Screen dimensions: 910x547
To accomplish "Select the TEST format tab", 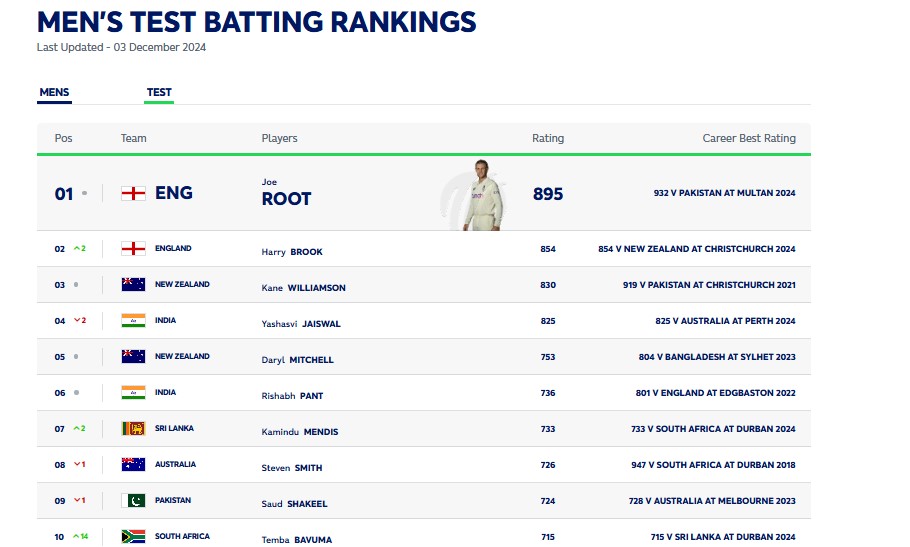I will pos(159,93).
